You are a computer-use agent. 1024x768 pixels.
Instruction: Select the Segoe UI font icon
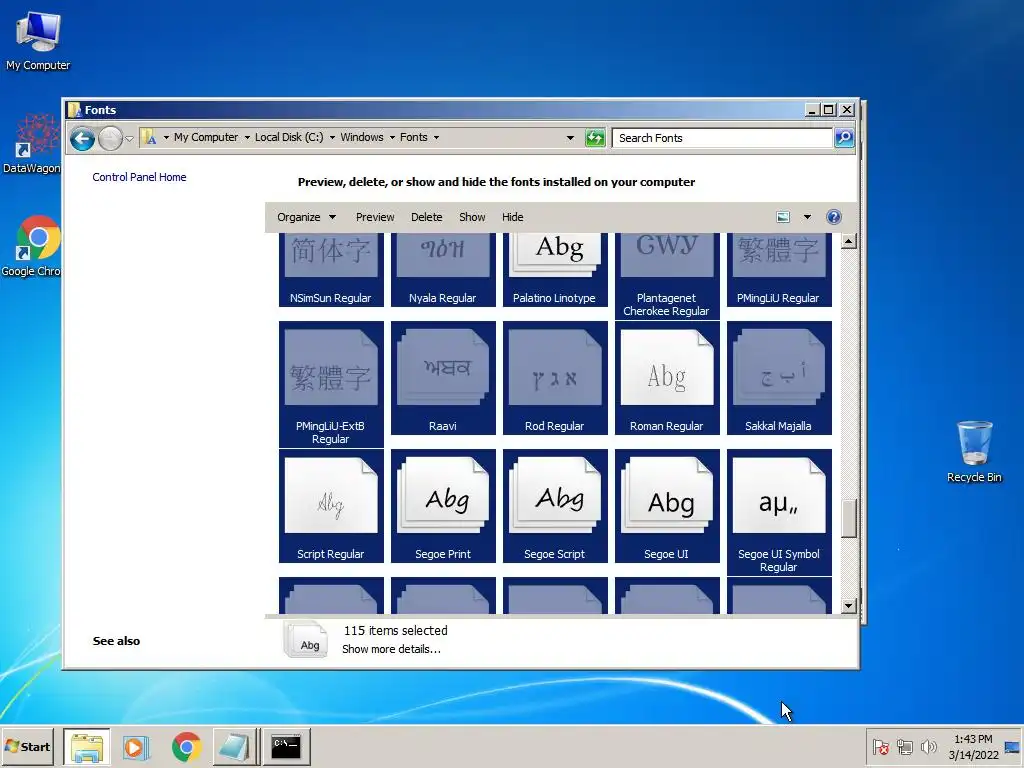667,505
